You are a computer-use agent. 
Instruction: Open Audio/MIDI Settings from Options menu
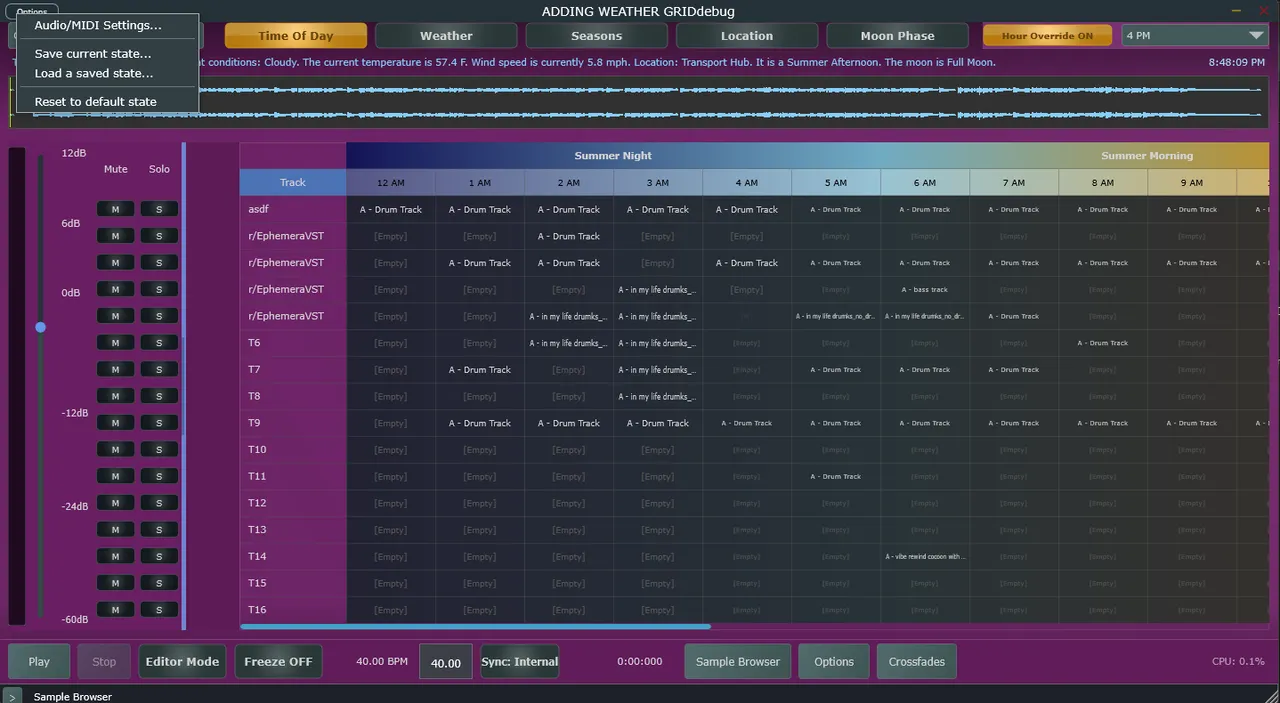pos(98,25)
